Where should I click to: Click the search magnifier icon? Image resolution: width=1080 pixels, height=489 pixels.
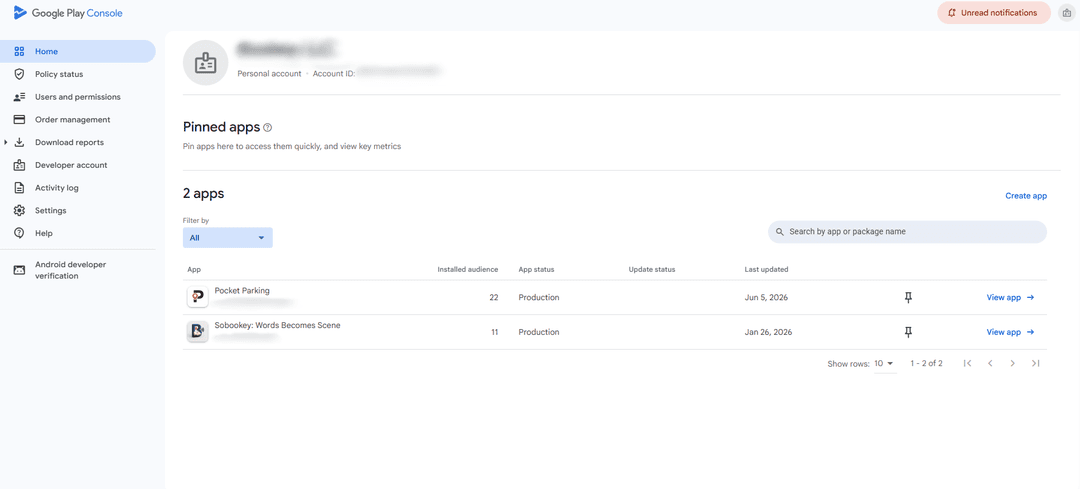tap(780, 232)
